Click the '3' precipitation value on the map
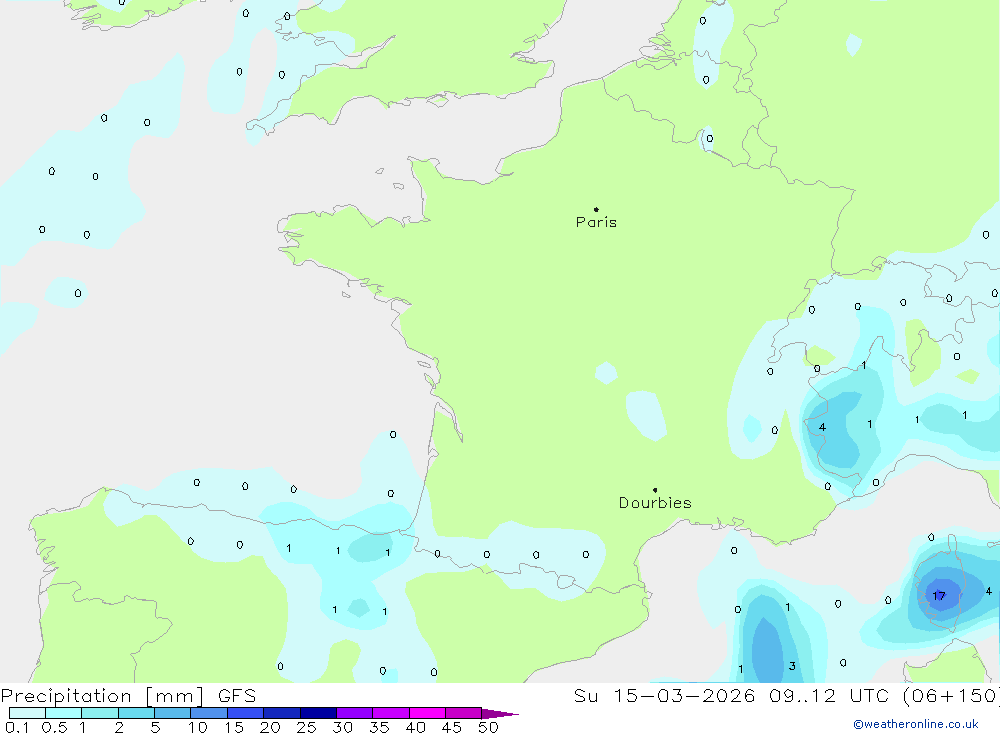The width and height of the screenshot is (1000, 733). pos(792,666)
